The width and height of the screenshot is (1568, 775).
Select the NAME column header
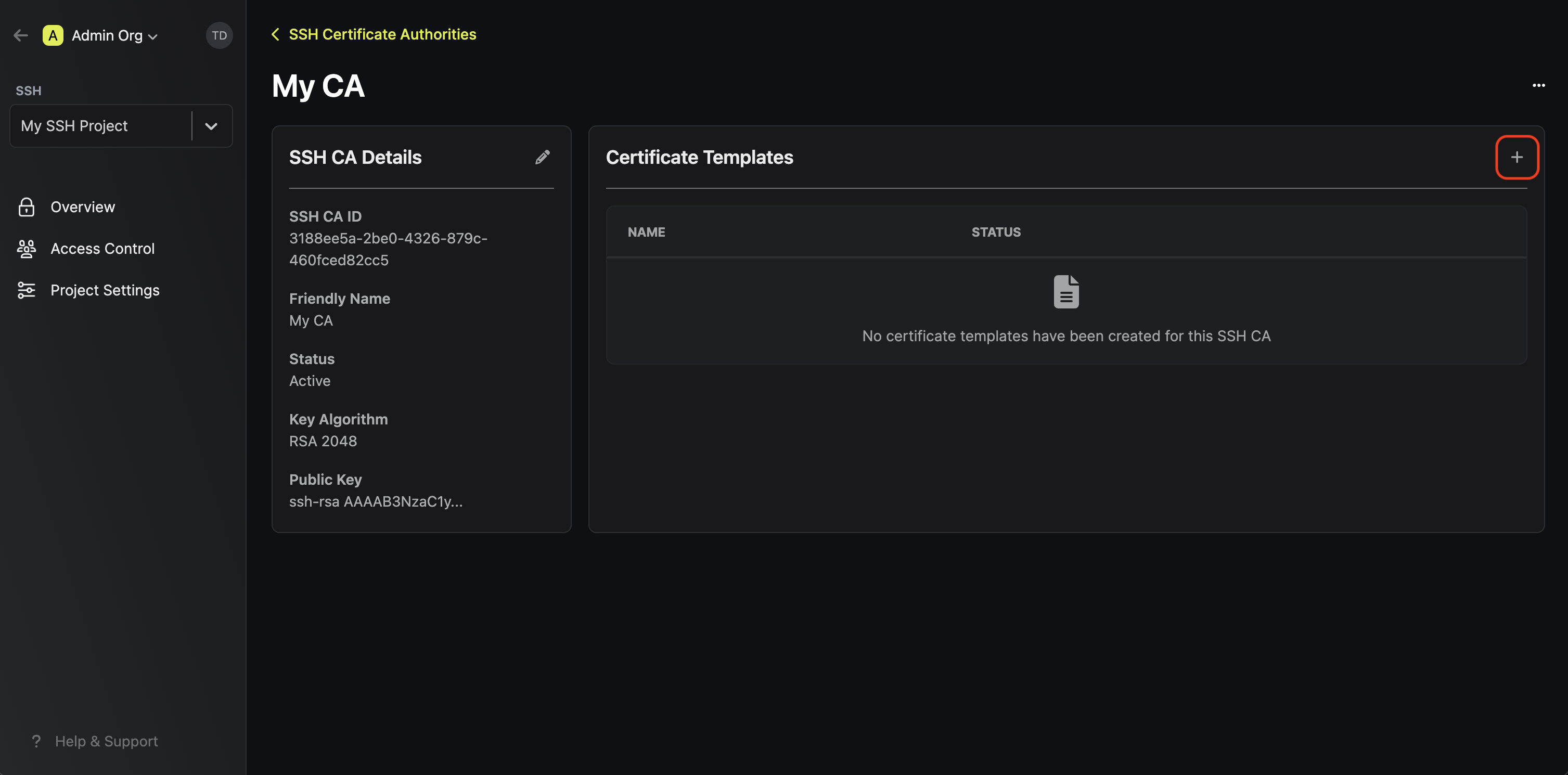(x=647, y=232)
